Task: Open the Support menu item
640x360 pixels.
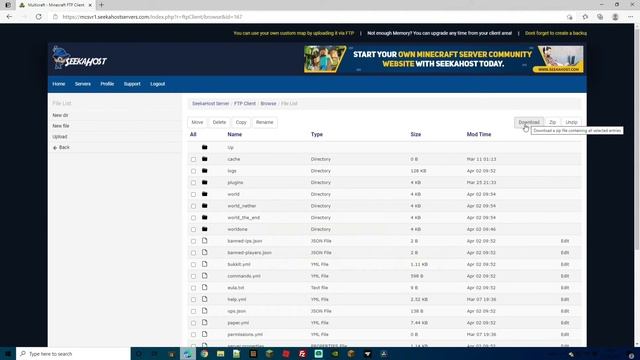Action: point(132,84)
